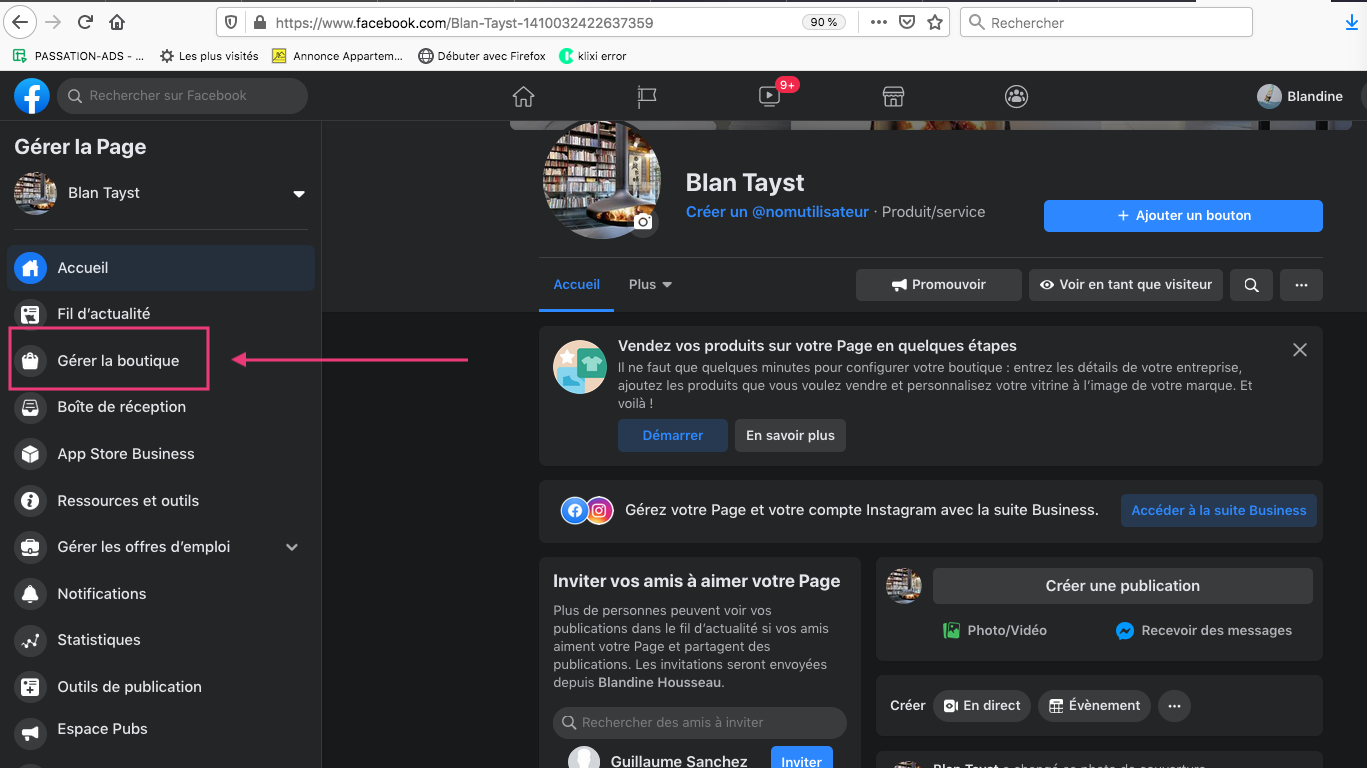Image resolution: width=1367 pixels, height=768 pixels.
Task: Start En direct live video
Action: (x=982, y=706)
